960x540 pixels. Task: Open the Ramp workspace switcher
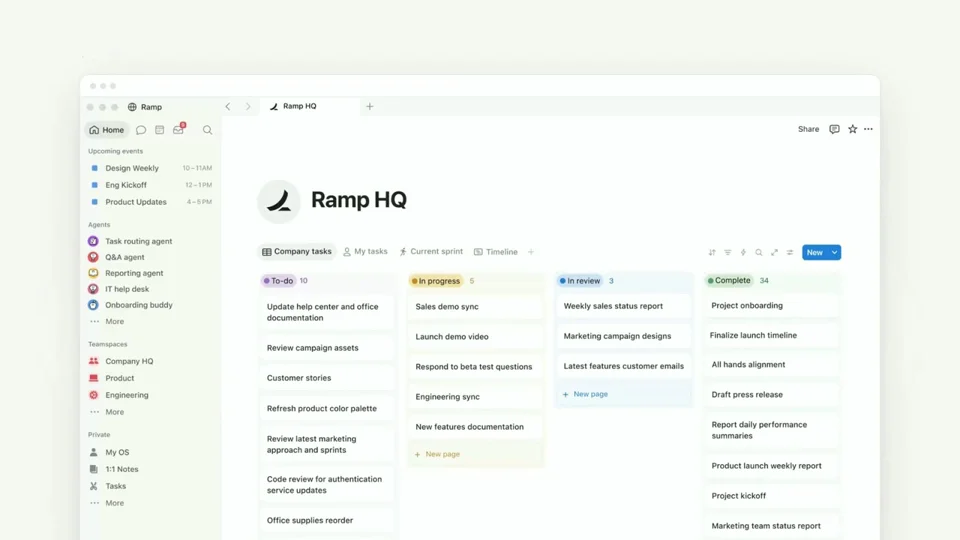pyautogui.click(x=145, y=107)
